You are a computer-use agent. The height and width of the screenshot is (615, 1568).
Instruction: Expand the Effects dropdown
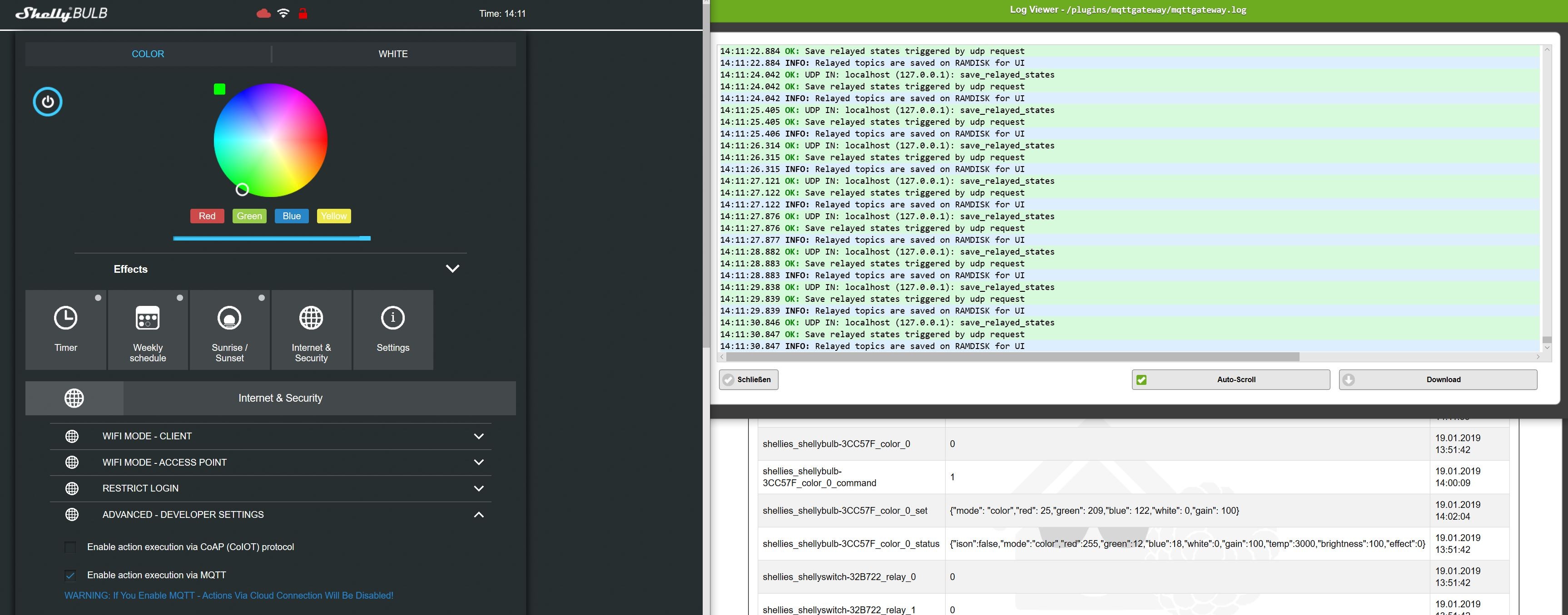pyautogui.click(x=452, y=269)
